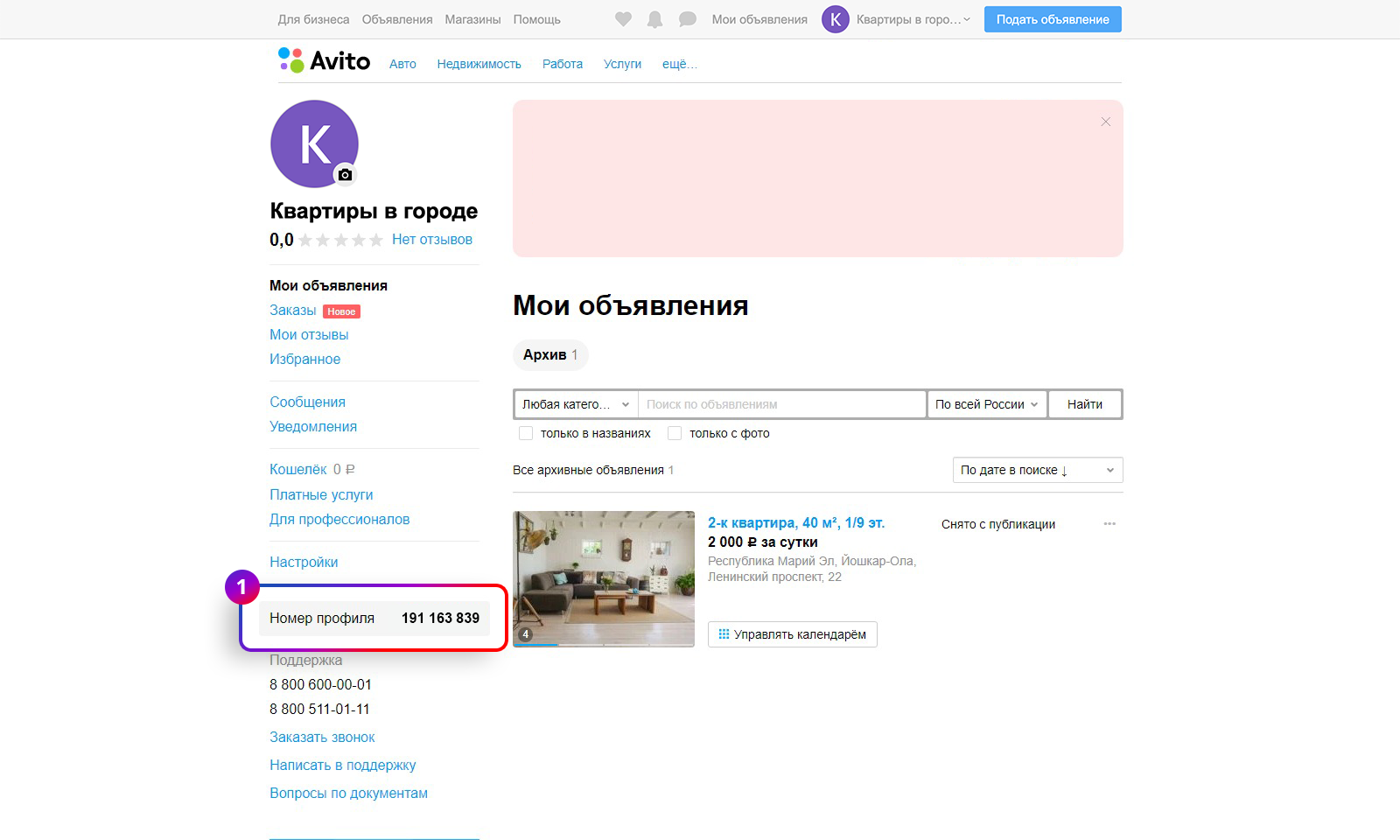Click 'Поиск по объявлениям' search field
Image resolution: width=1400 pixels, height=840 pixels.
pos(782,404)
